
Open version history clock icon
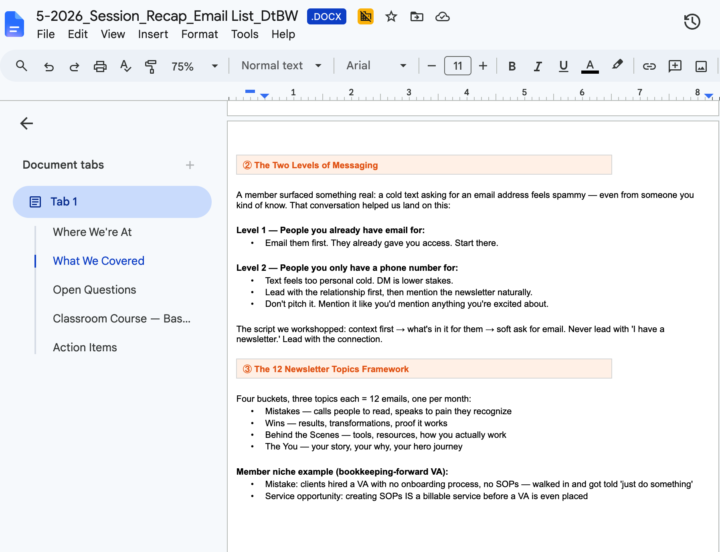pos(692,22)
